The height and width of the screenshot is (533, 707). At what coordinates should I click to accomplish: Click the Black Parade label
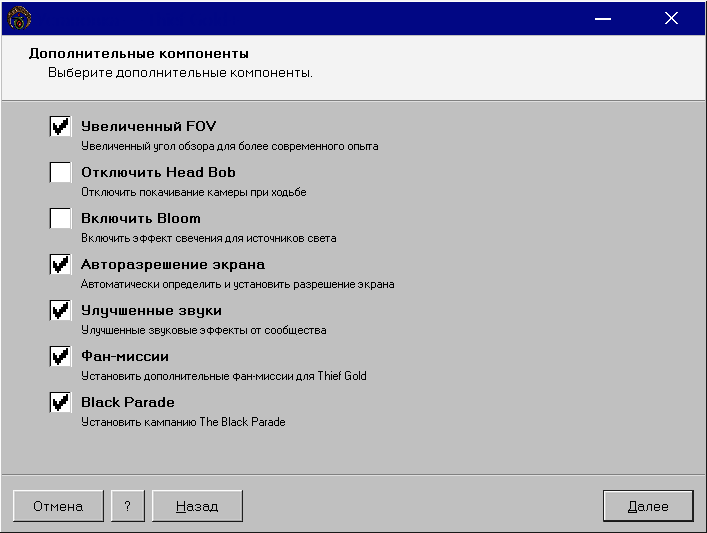[128, 402]
